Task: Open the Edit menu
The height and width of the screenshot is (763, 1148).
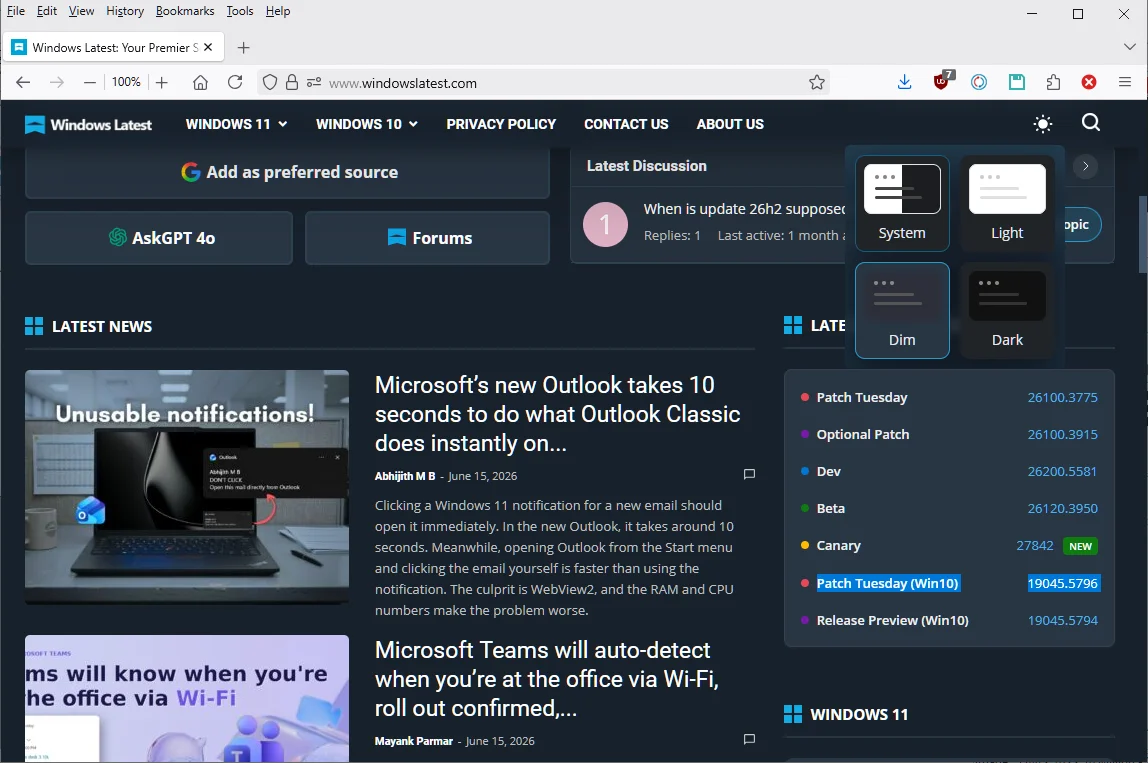Action: coord(47,11)
